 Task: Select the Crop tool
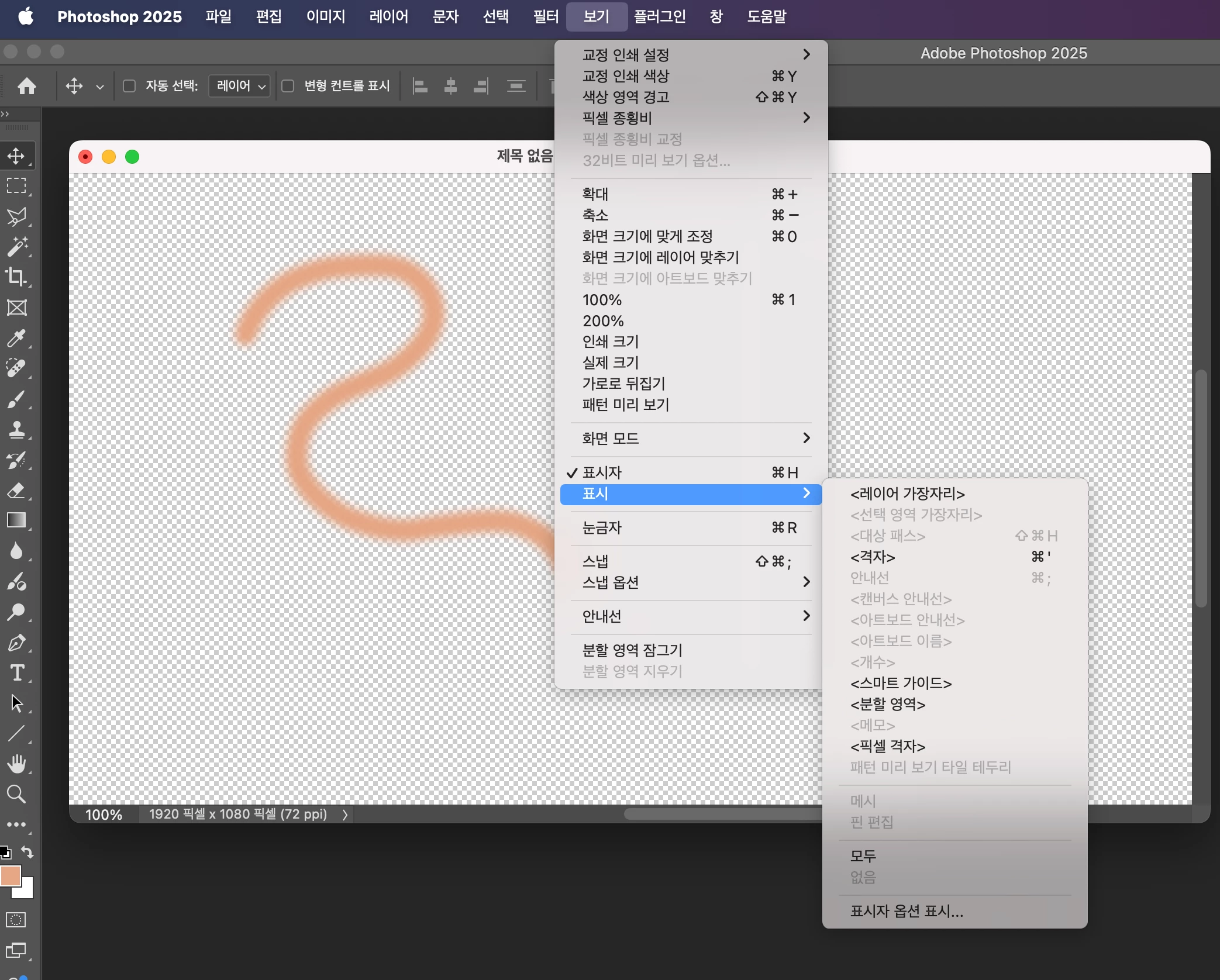point(16,277)
